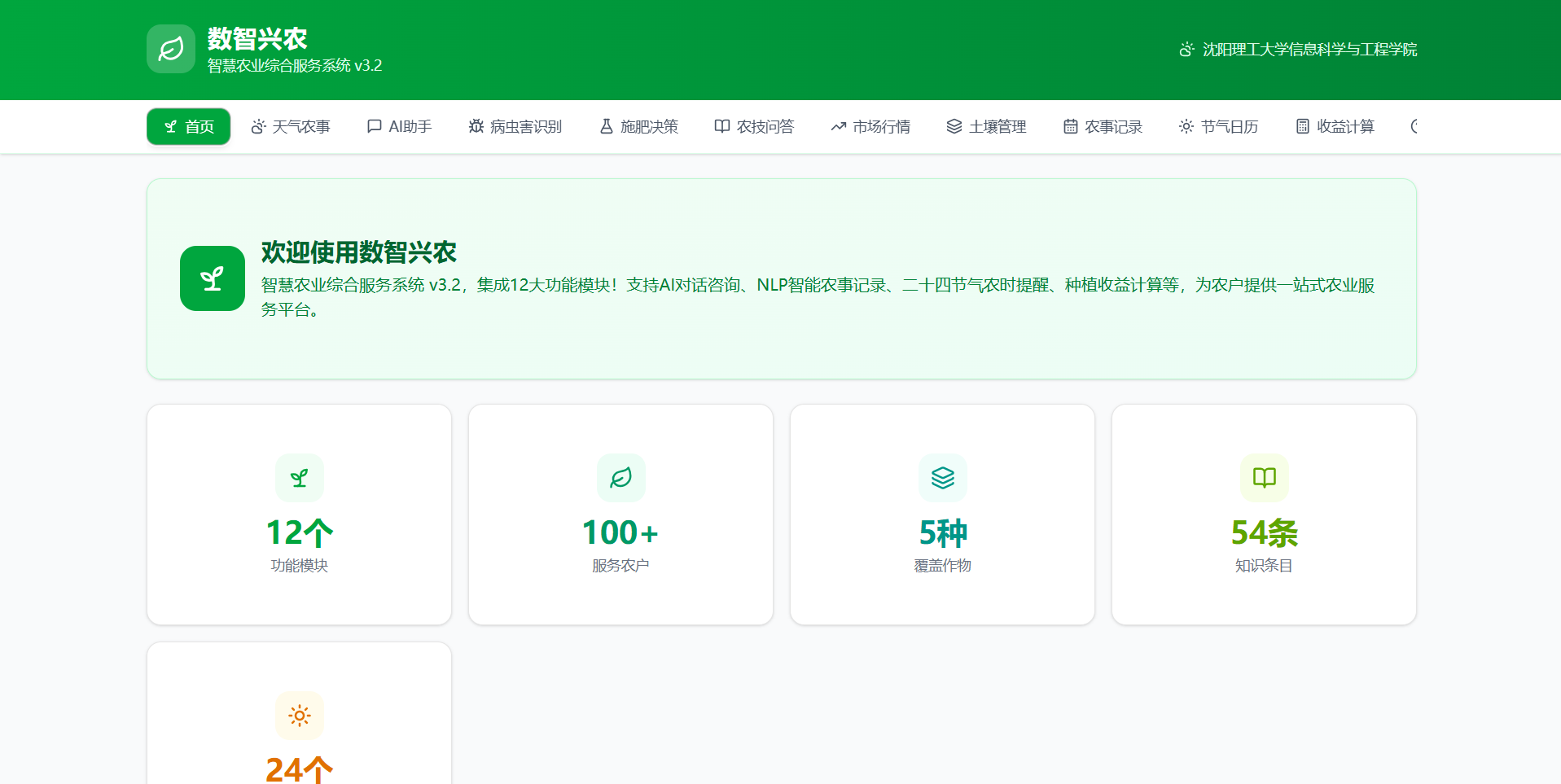Show the 节气日历 tab
Screen dimensions: 1561x784
[1219, 126]
